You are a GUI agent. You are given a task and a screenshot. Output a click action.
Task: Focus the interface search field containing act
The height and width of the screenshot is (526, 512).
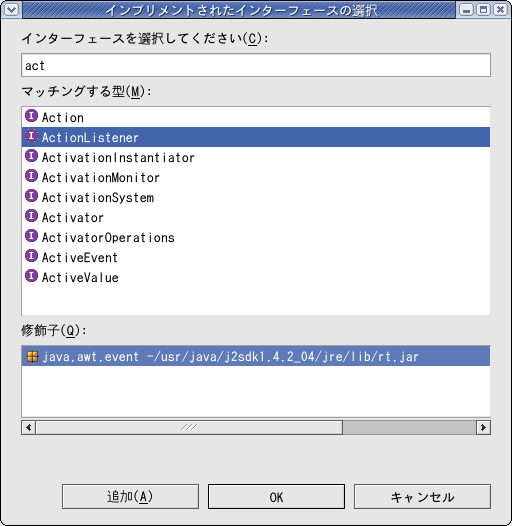point(256,65)
